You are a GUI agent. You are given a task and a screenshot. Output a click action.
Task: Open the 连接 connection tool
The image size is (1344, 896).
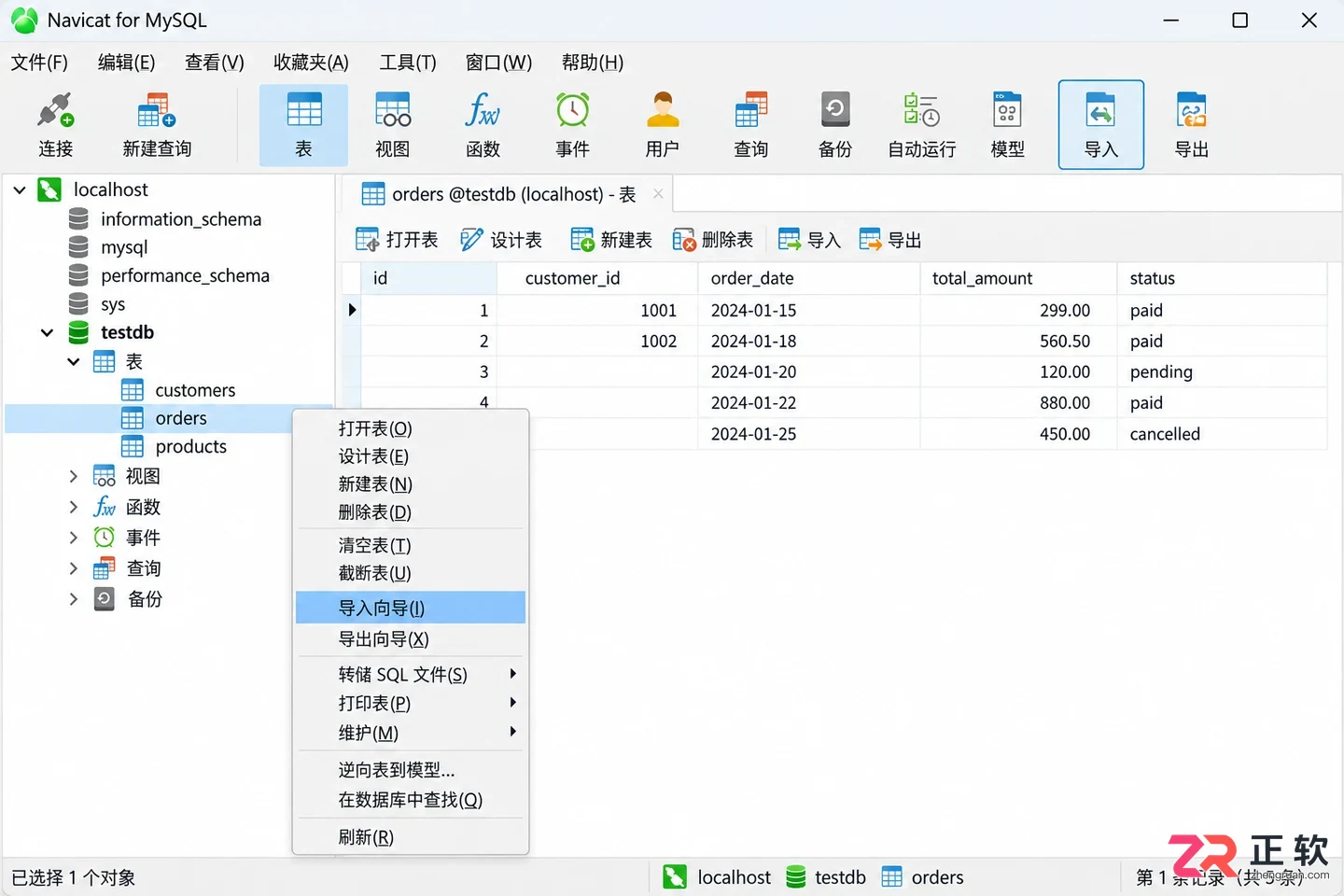pos(55,125)
